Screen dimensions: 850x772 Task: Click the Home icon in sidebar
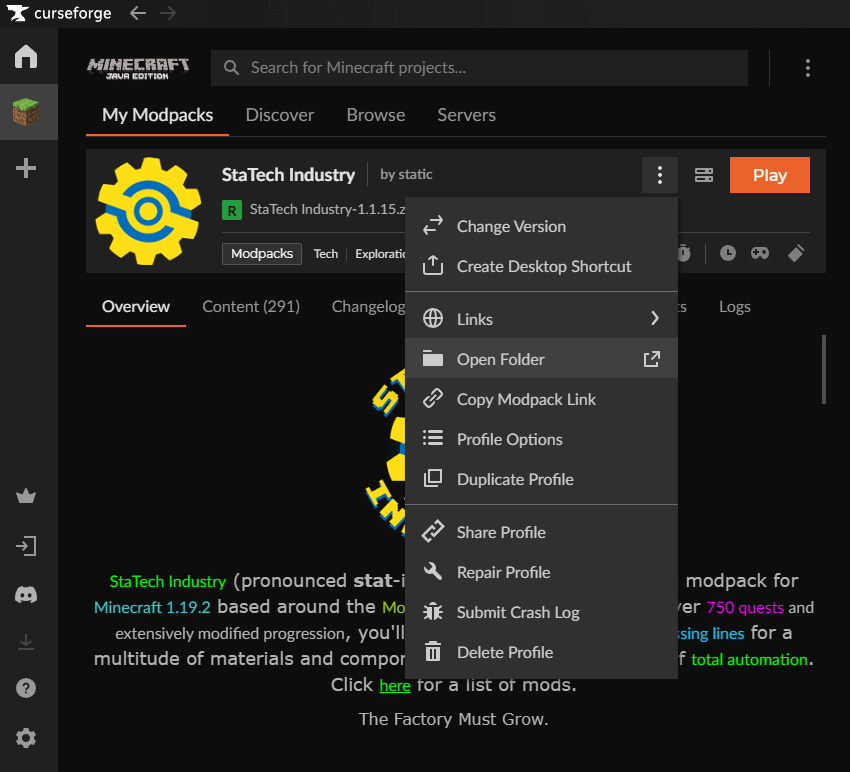coord(27,57)
